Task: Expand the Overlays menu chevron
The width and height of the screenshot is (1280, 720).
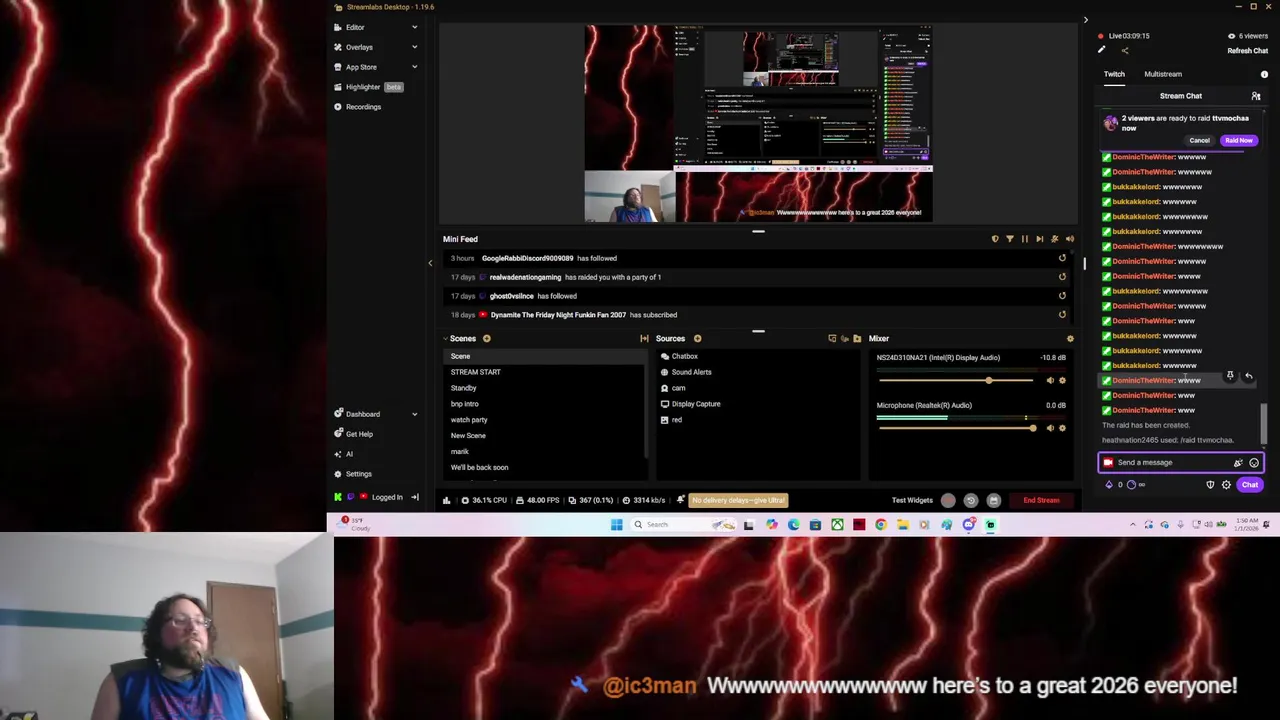Action: [414, 47]
